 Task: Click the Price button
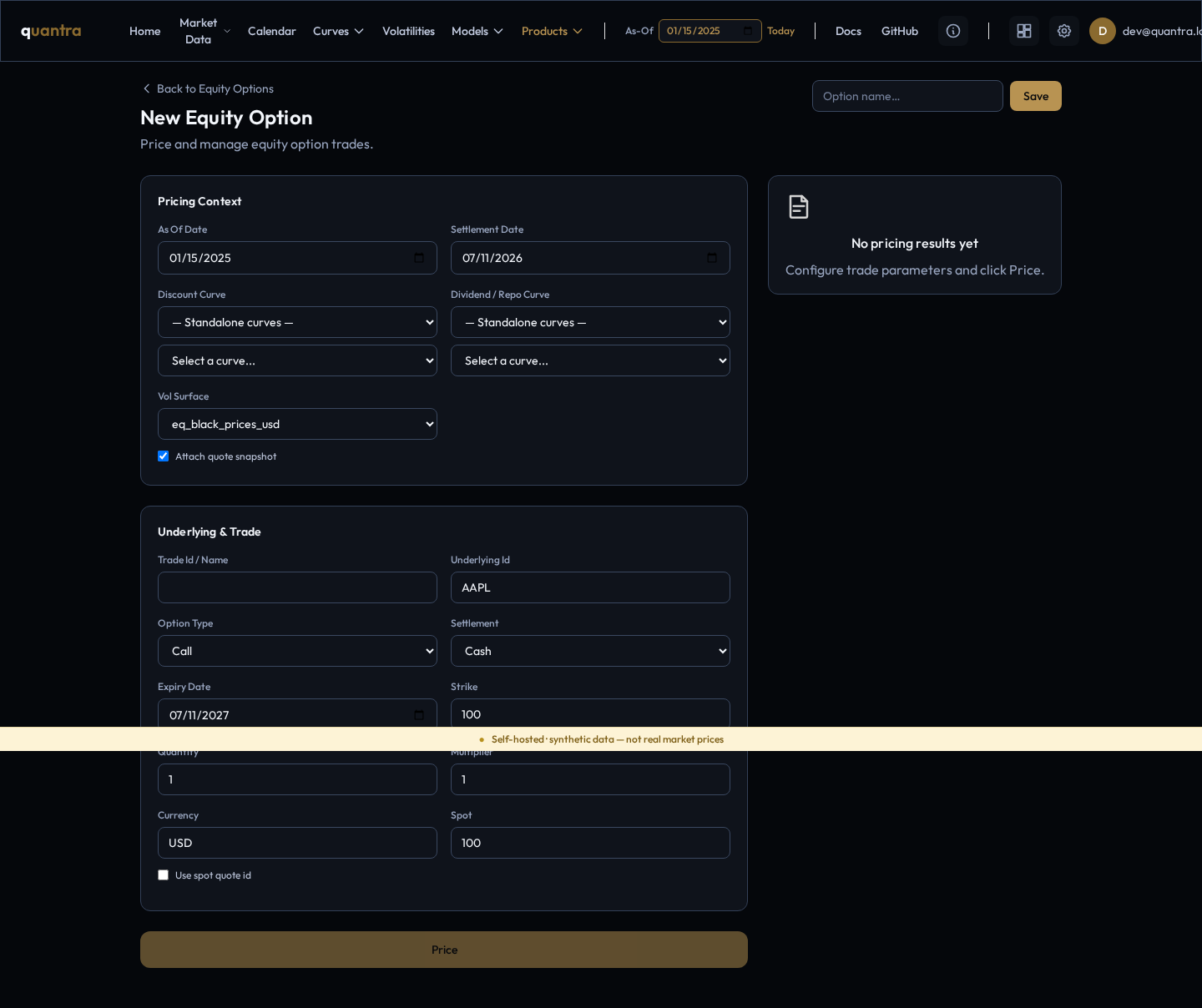point(444,950)
